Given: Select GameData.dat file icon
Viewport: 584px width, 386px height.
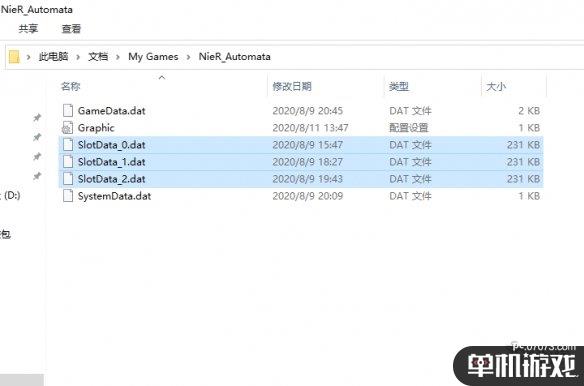Looking at the screenshot, I should click(68, 111).
